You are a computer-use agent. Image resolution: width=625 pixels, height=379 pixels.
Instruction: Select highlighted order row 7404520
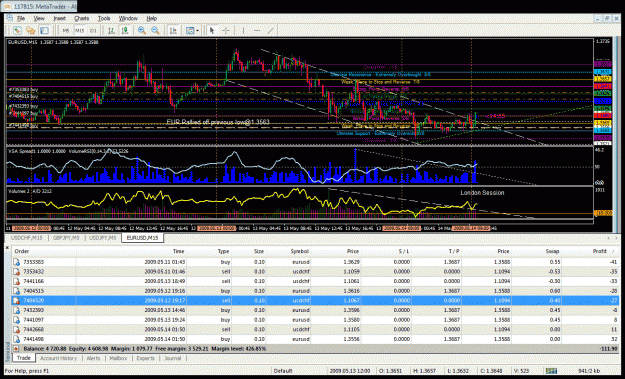pos(315,300)
